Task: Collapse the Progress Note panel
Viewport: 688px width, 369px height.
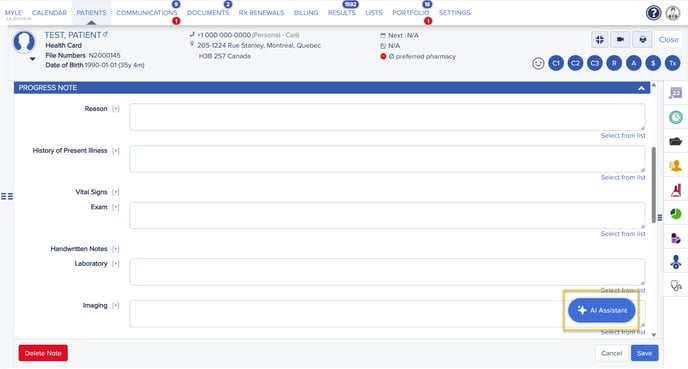Action: (x=641, y=88)
